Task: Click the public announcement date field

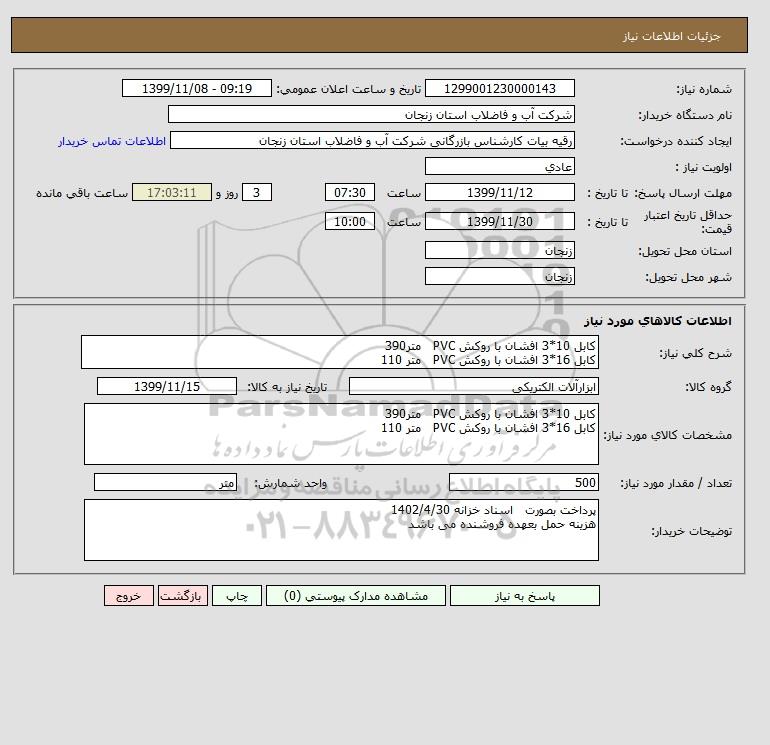Action: tap(196, 88)
